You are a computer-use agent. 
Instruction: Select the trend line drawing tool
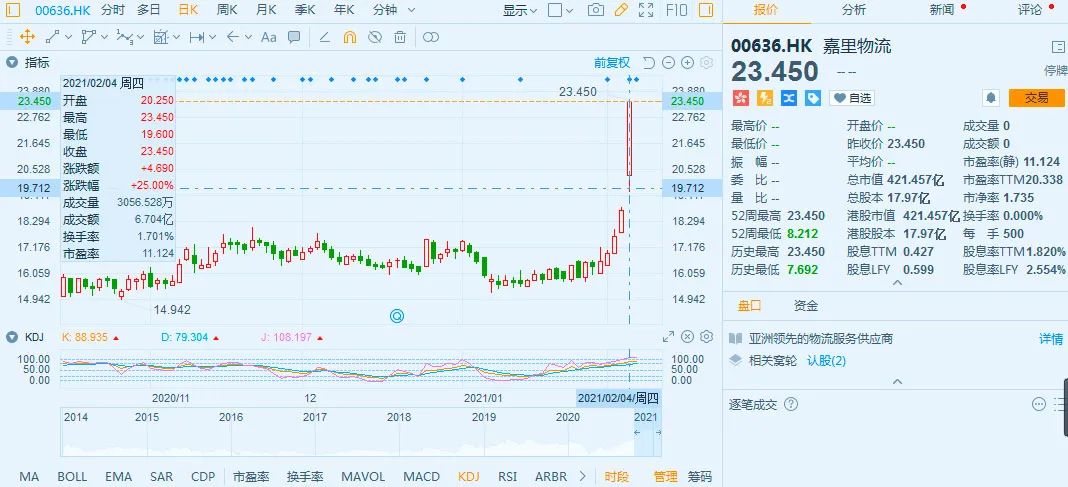[52, 37]
